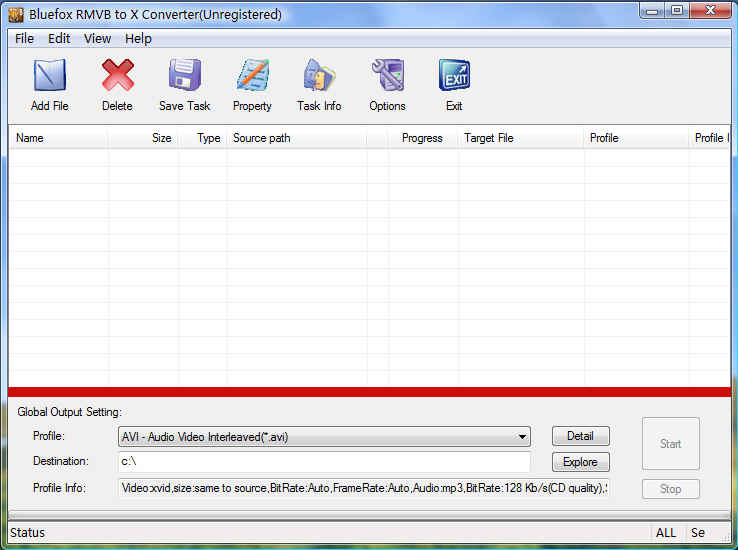Sort the list by Name column header
Screen dimensions: 738x550
[58, 138]
